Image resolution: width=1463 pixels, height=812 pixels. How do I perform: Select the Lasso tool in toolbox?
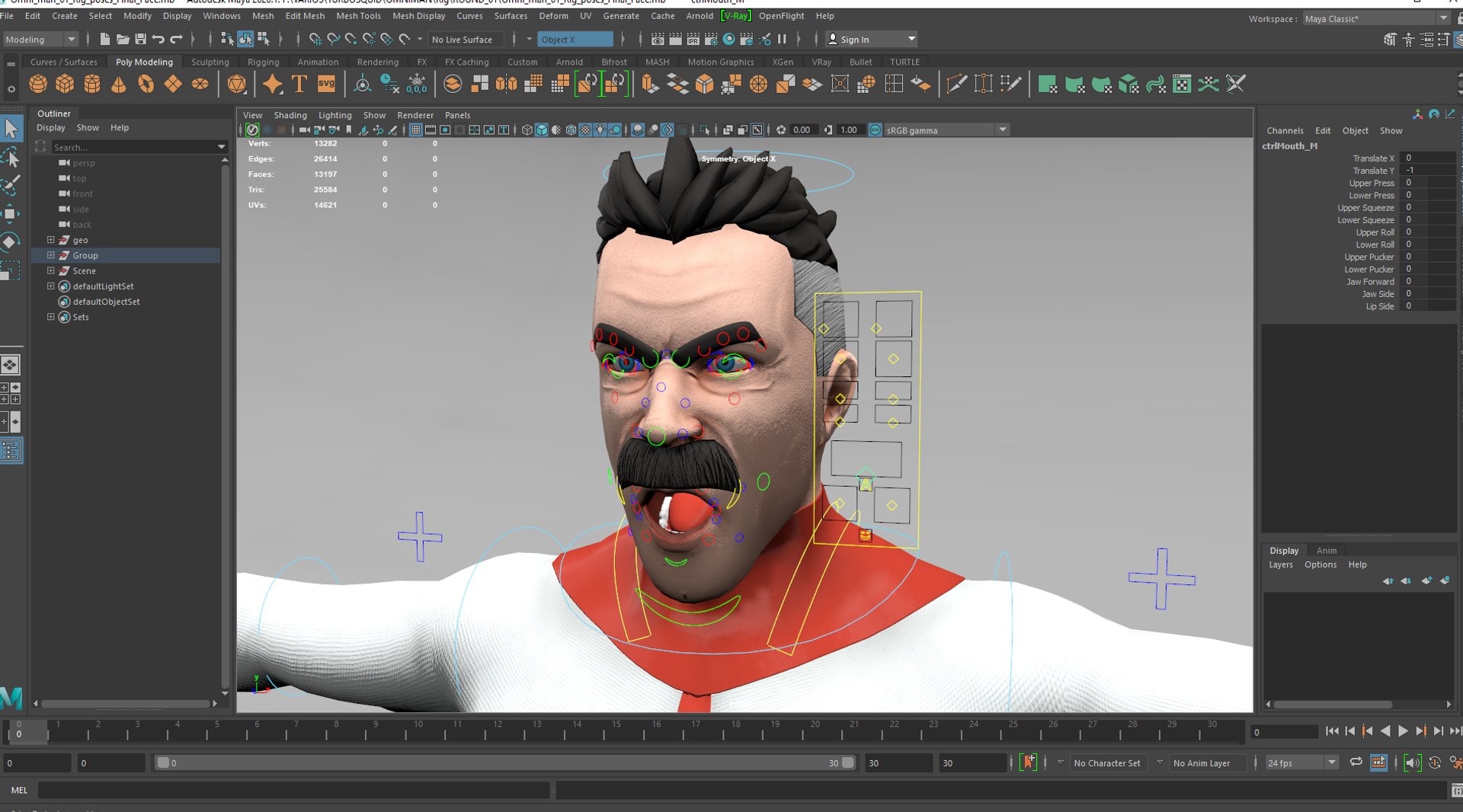(11, 158)
